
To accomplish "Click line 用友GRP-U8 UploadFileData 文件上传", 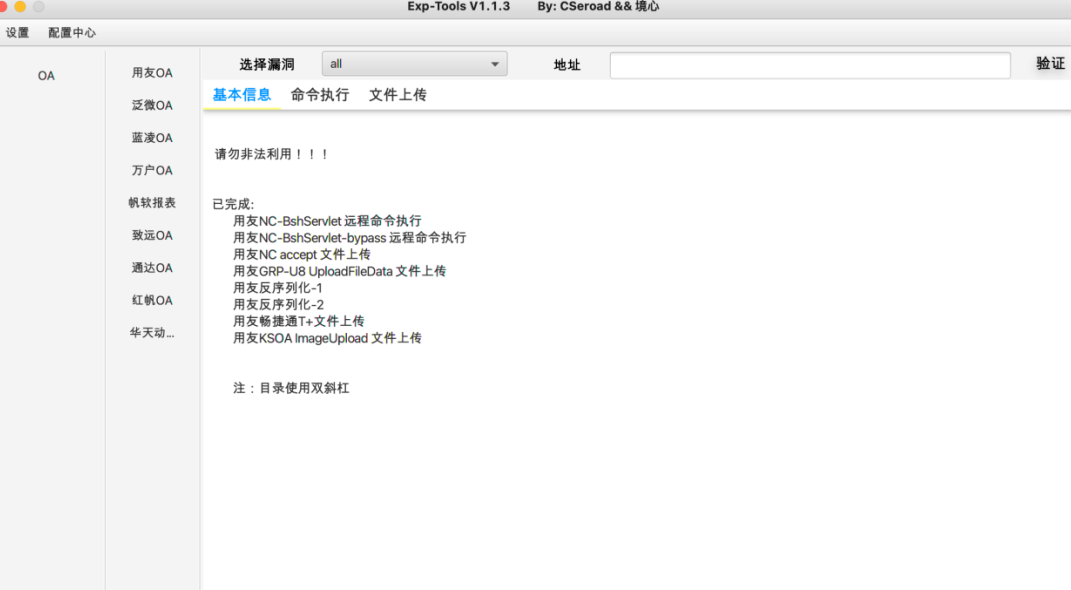I will [x=339, y=271].
